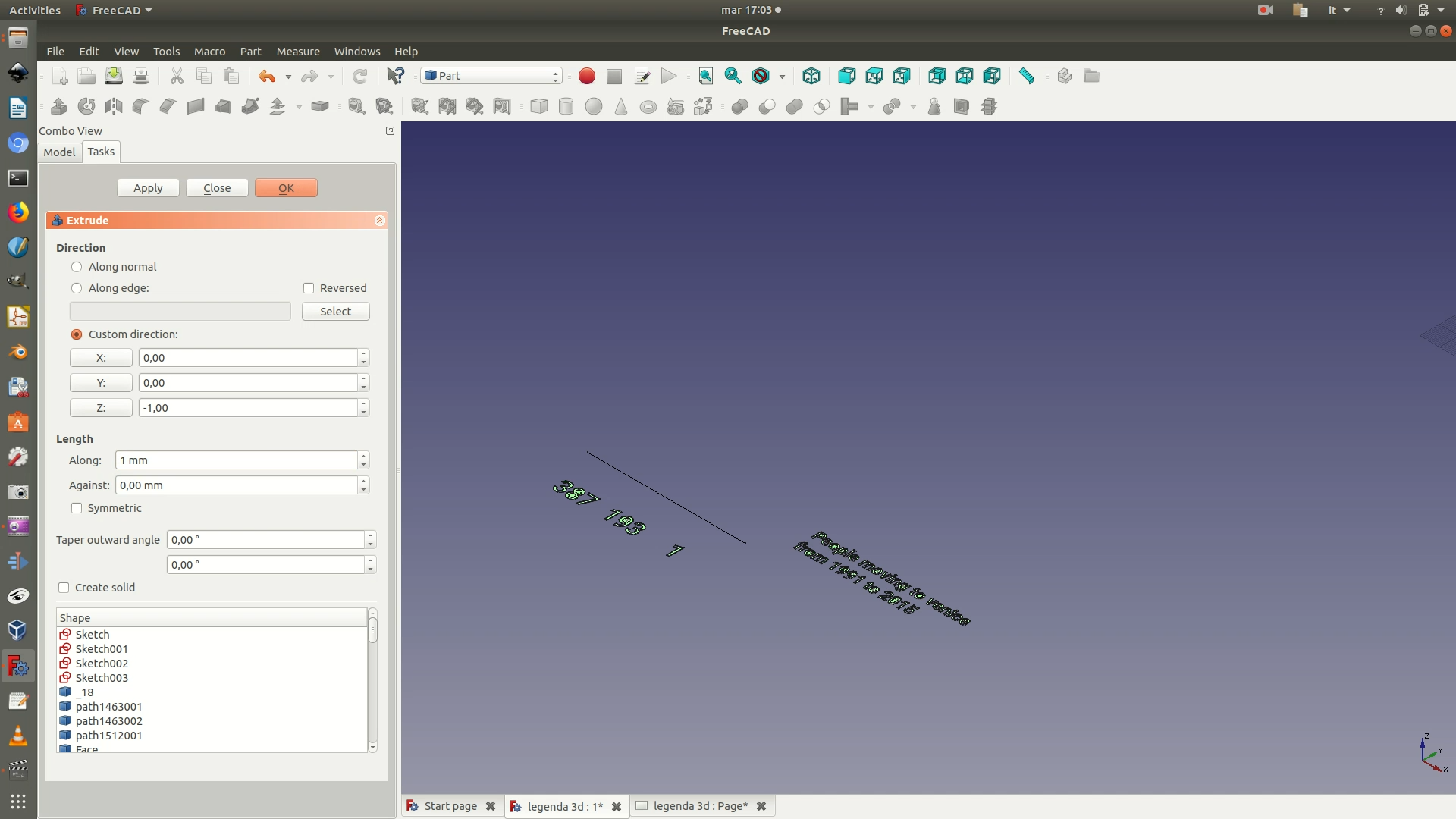This screenshot has width=1456, height=819.
Task: Click the Refresh icon
Action: pyautogui.click(x=359, y=76)
